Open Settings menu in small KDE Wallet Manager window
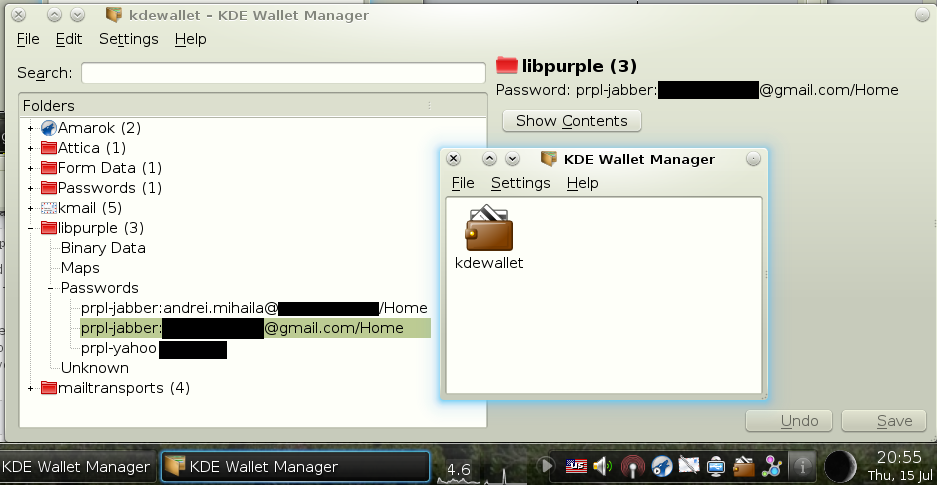937x485 pixels. [x=520, y=183]
